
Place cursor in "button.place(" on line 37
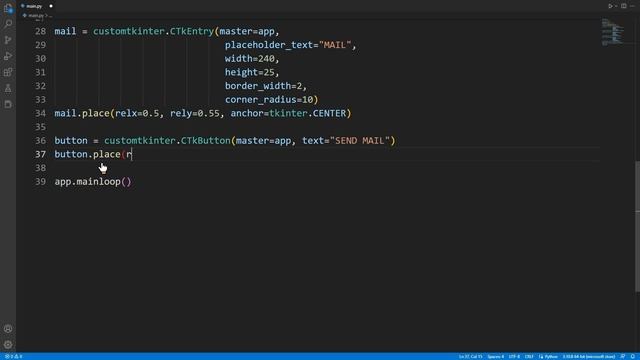tap(90, 154)
